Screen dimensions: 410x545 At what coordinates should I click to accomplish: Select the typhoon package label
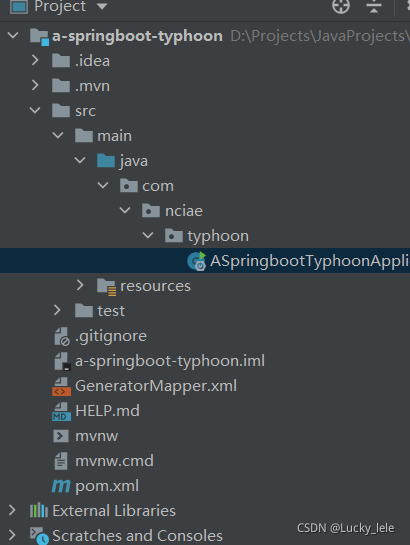218,237
